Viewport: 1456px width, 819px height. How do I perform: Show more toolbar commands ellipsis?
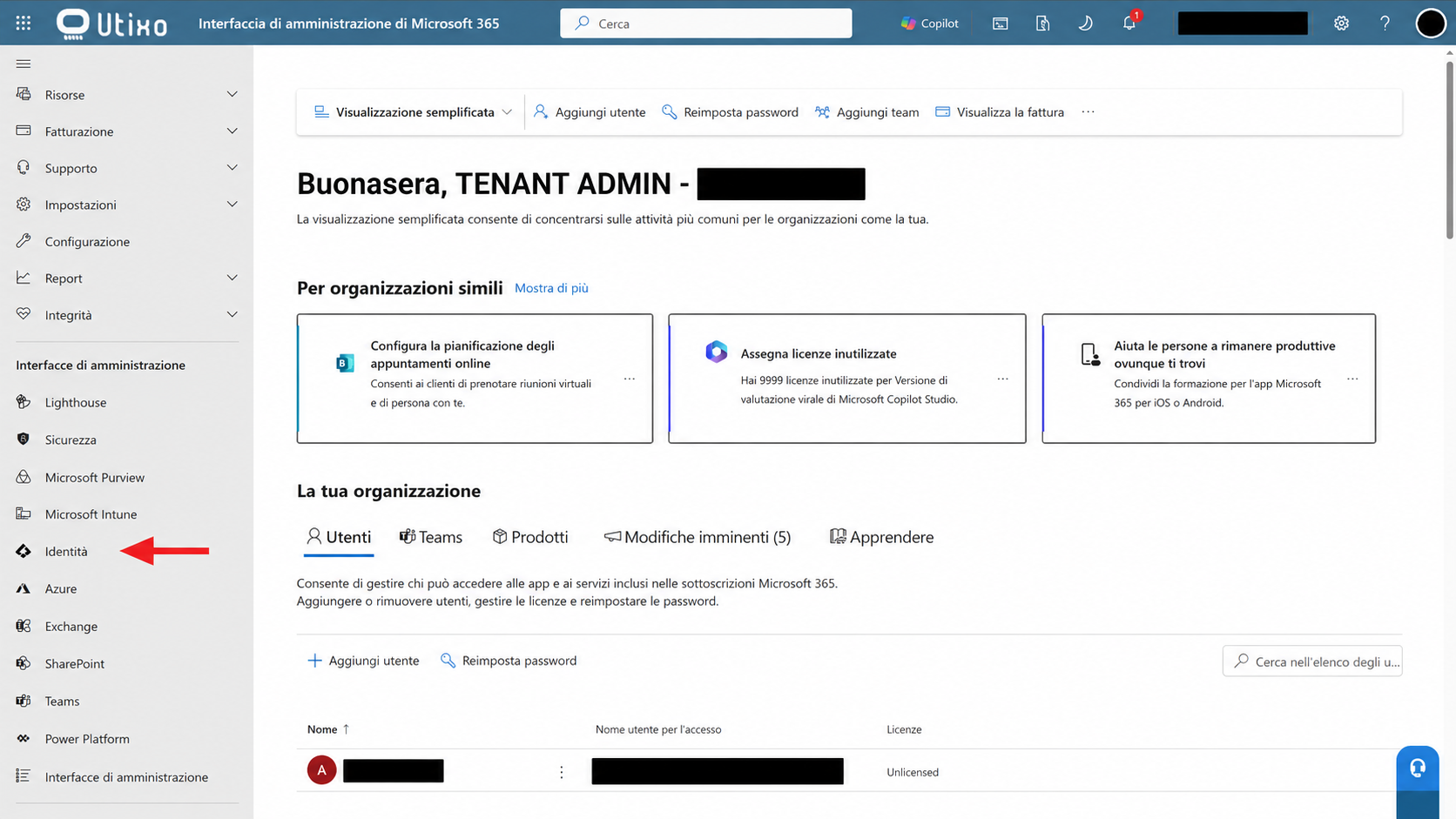pos(1088,111)
